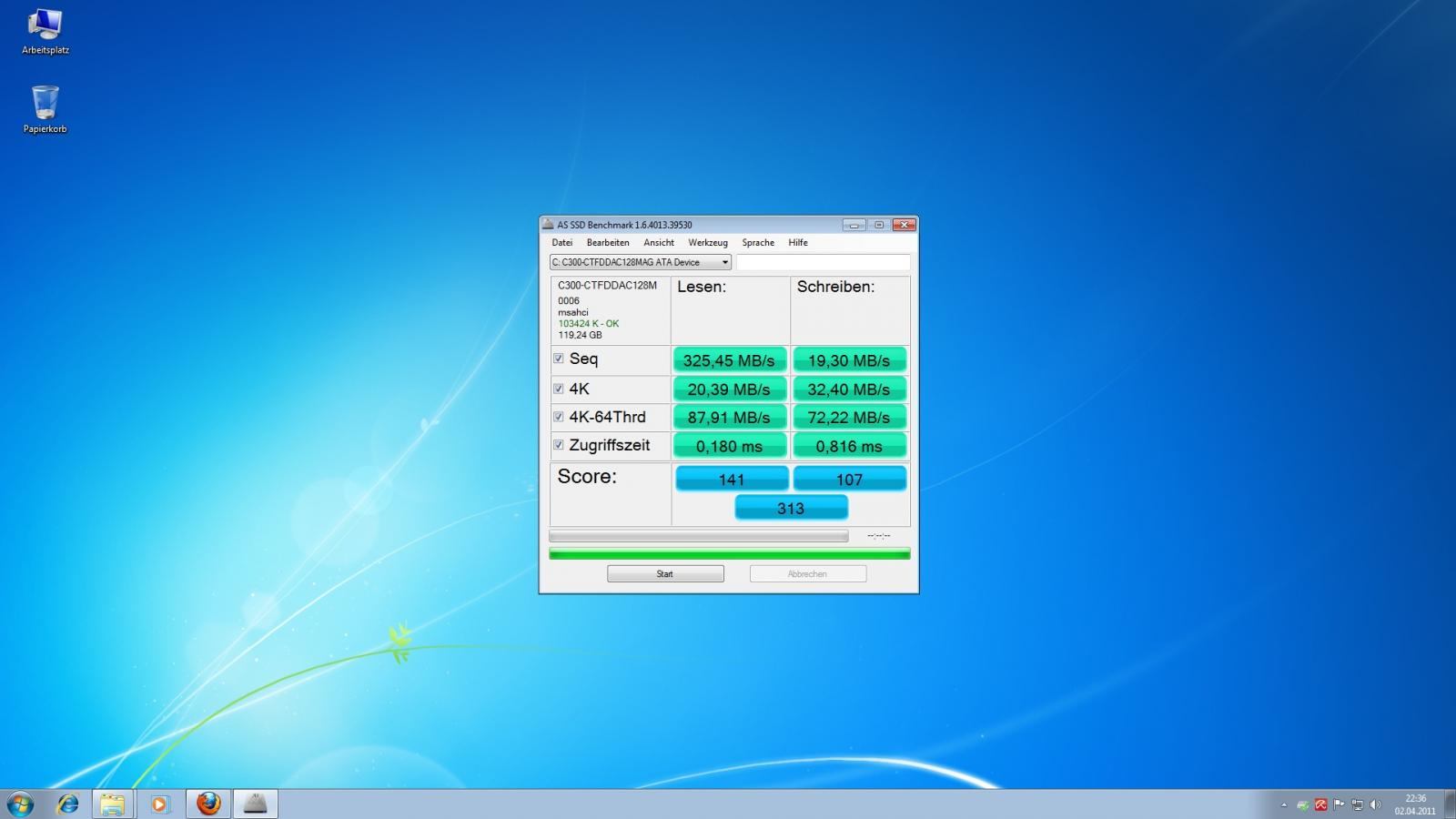The width and height of the screenshot is (1456, 819).
Task: Open Windows Media Player from the taskbar
Action: click(159, 804)
